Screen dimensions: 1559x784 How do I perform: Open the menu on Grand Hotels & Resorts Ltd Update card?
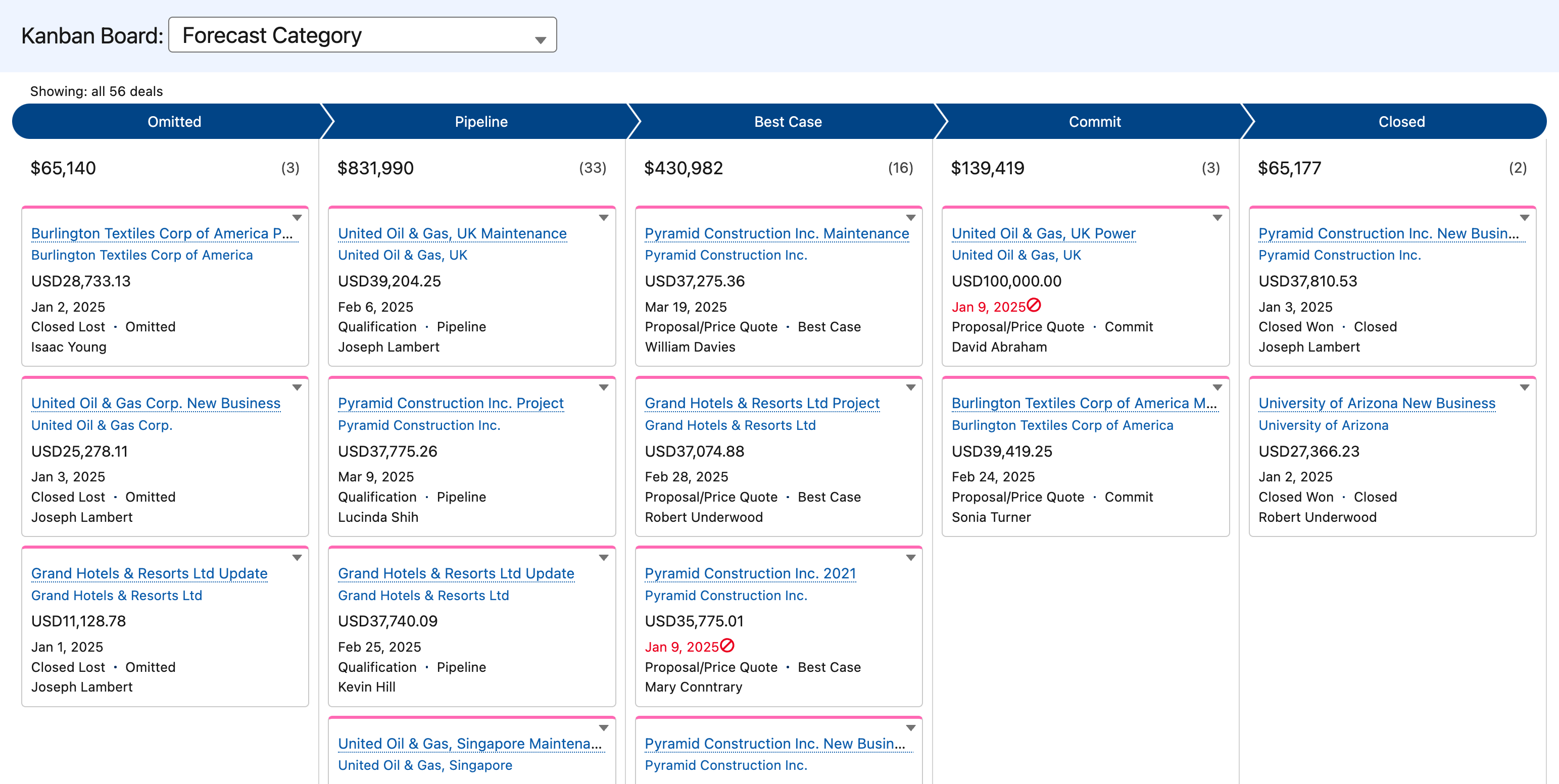click(x=298, y=558)
